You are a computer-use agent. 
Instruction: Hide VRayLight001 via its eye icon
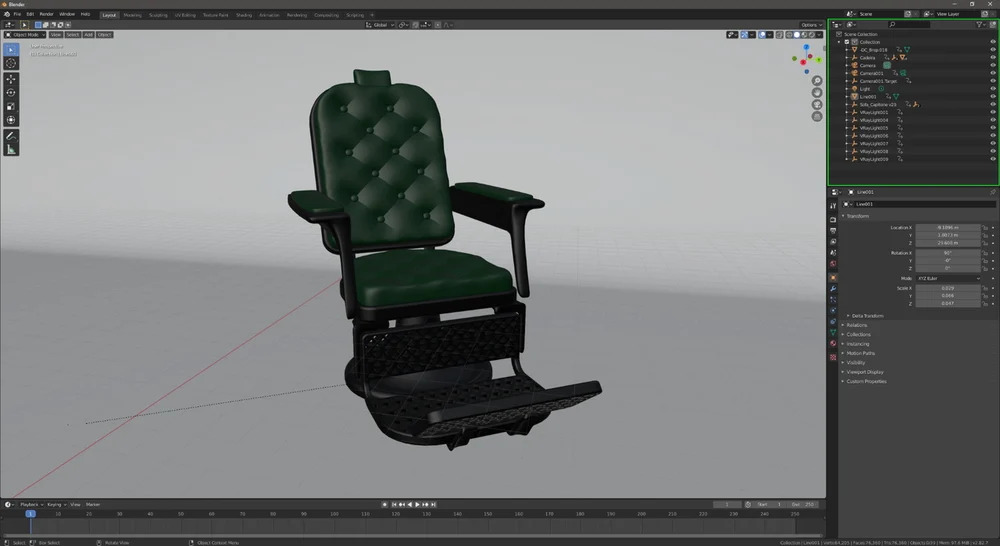pos(992,112)
